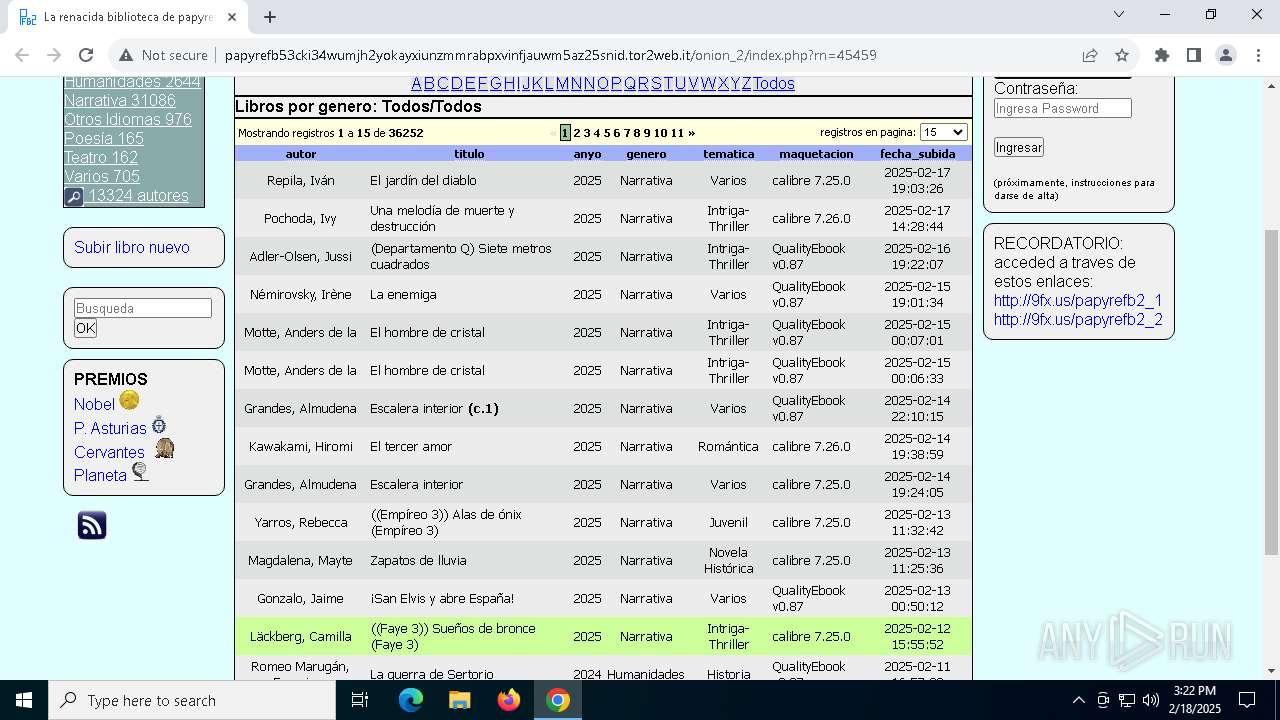Click the Nobel medal icon
The width and height of the screenshot is (1280, 720).
pos(129,400)
